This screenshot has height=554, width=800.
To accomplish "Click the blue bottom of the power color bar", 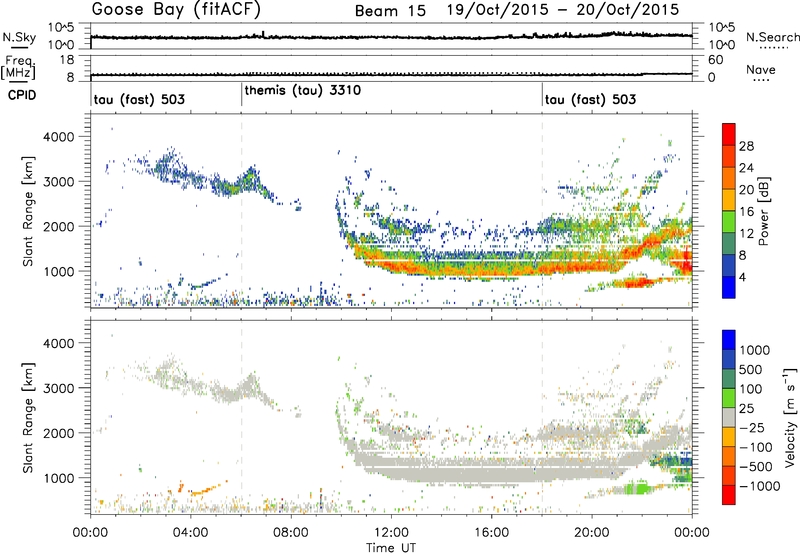I will 729,287.
